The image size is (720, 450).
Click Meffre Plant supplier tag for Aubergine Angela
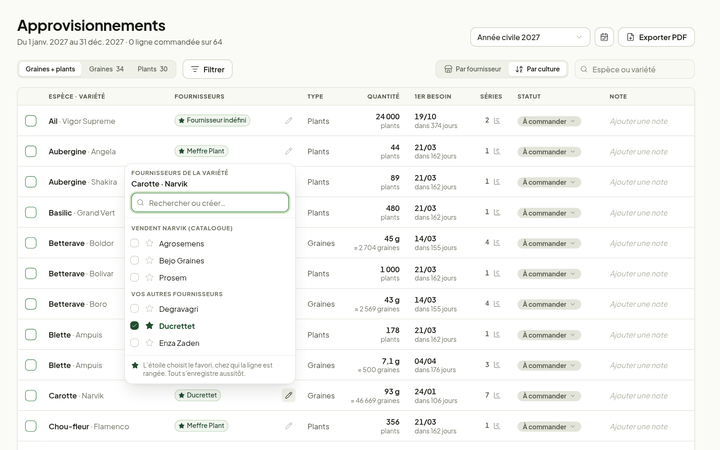tap(201, 151)
